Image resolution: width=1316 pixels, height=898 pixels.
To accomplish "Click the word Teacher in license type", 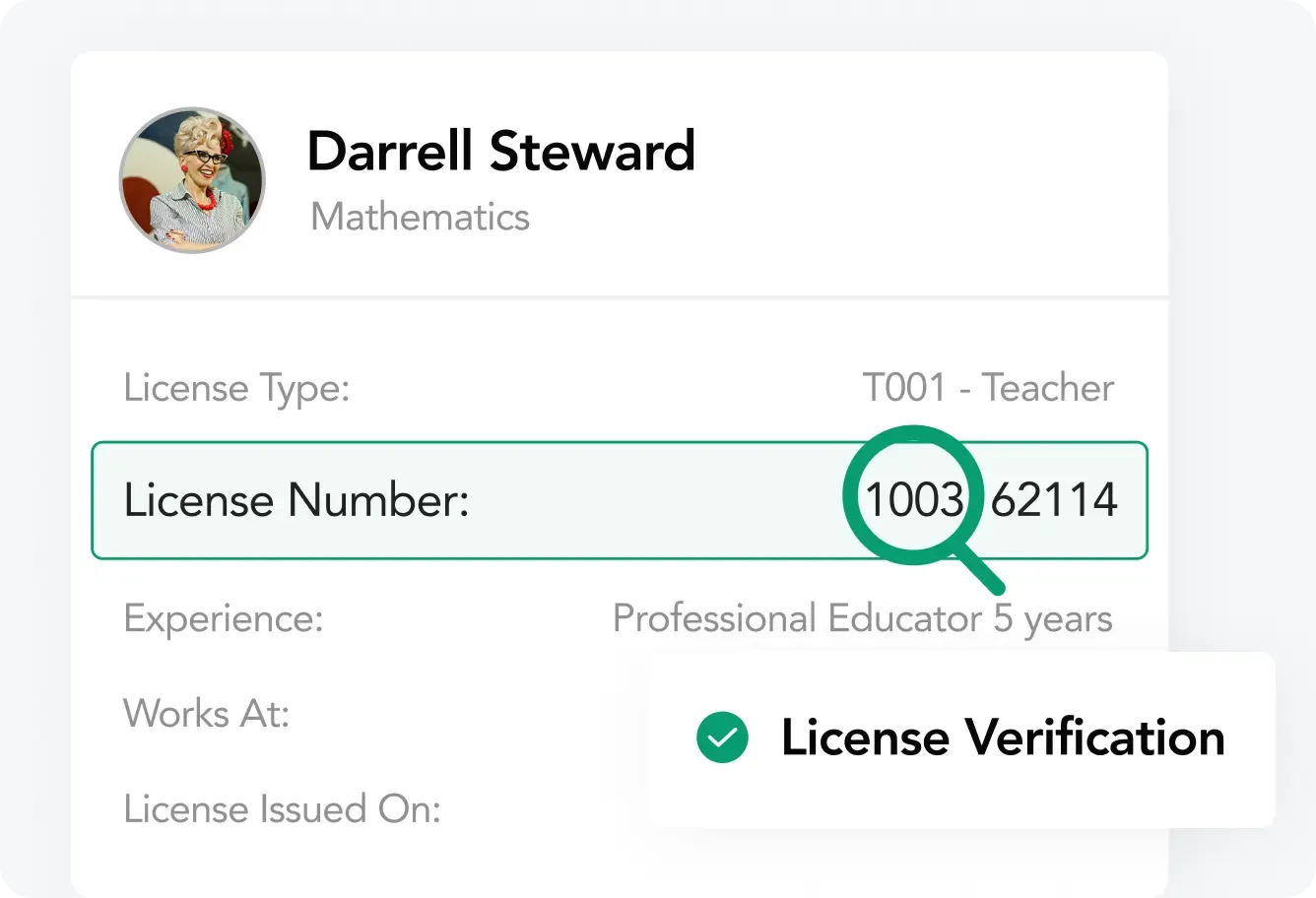I will point(1048,388).
